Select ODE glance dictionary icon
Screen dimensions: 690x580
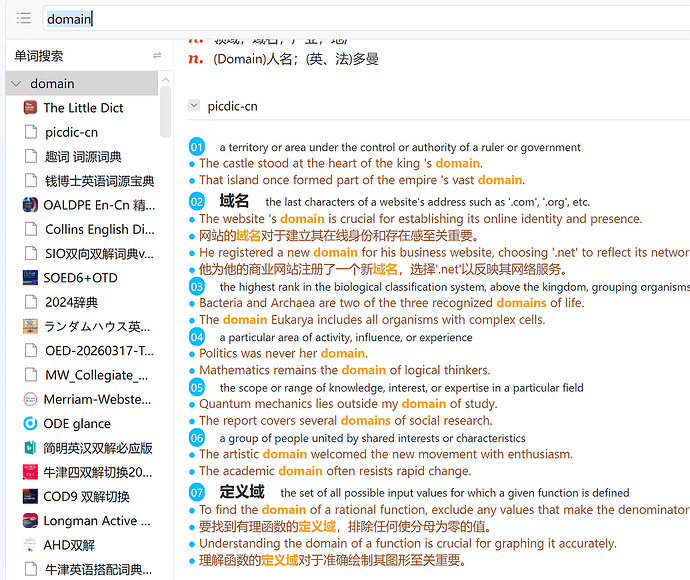coord(30,424)
